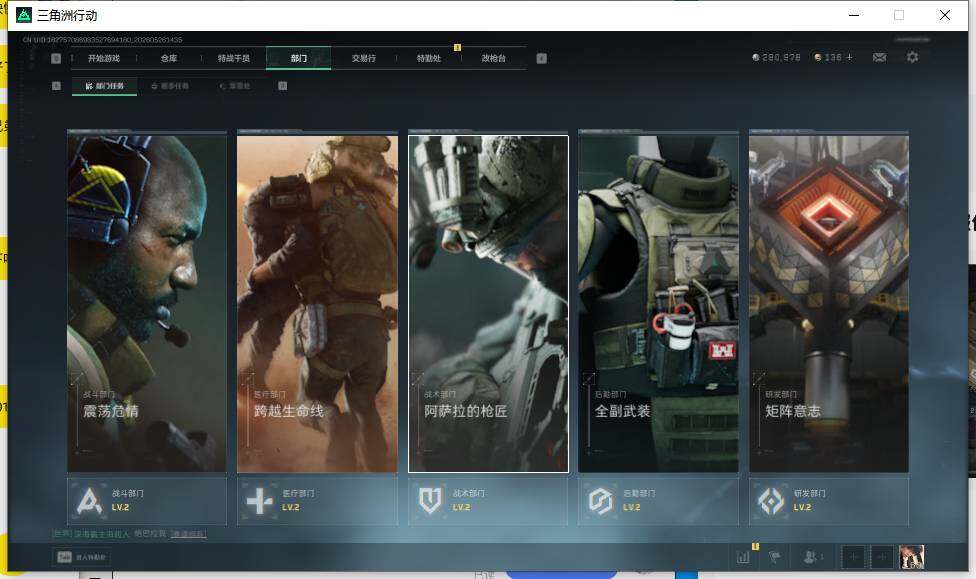Screen dimensions: 976x579
Task: Click the 战术部门 LV.2 label
Action: click(461, 507)
